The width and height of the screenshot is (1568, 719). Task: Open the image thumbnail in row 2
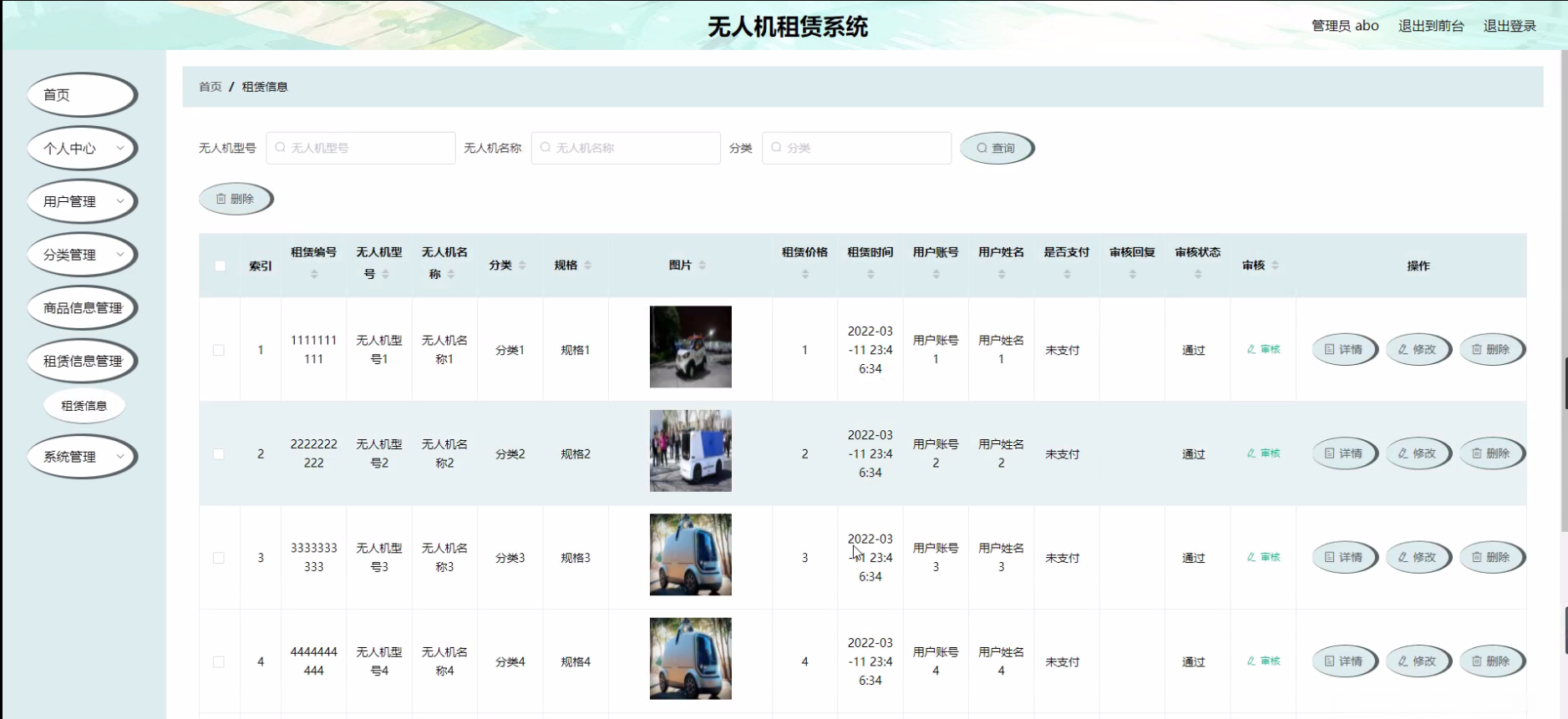(691, 451)
